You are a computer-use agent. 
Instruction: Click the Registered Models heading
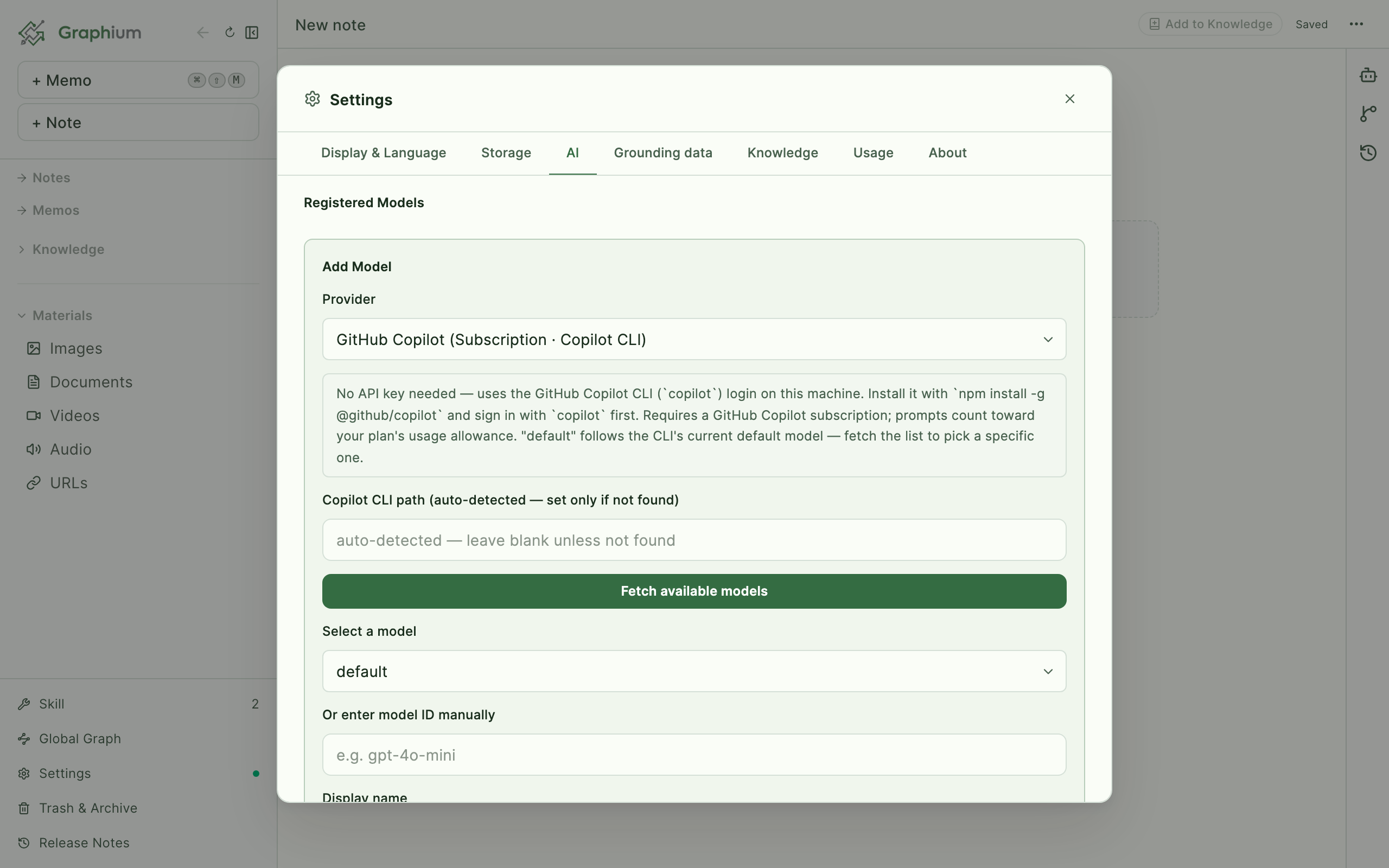pos(364,203)
